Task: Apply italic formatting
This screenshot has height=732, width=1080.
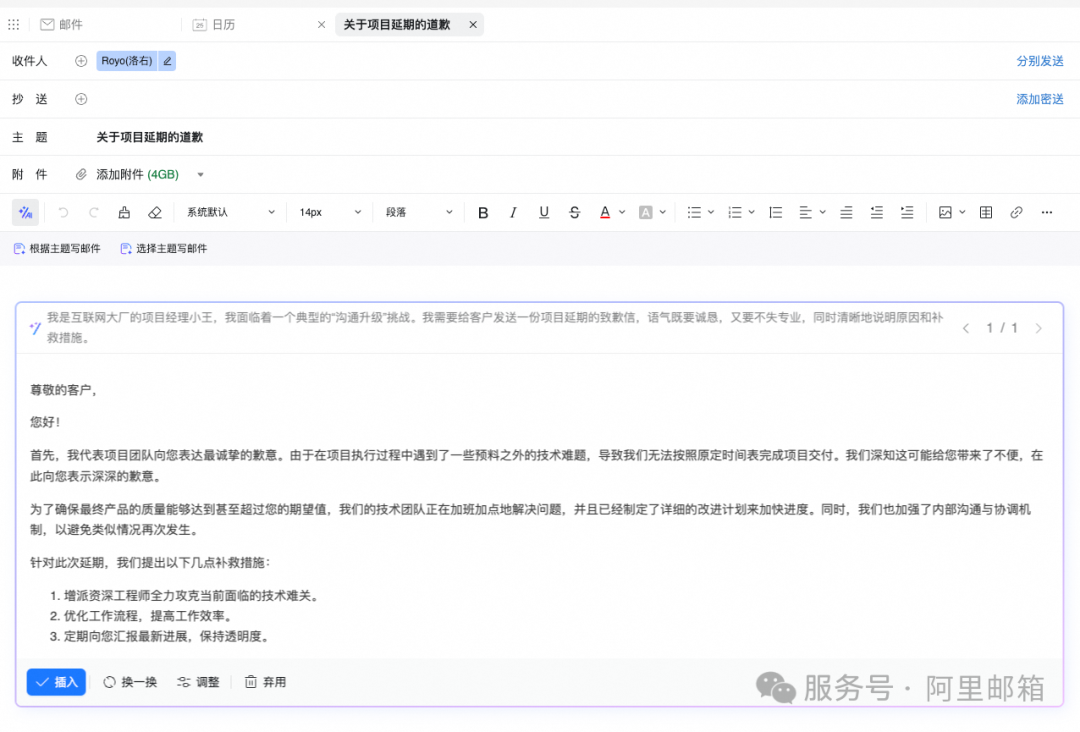Action: coord(513,212)
